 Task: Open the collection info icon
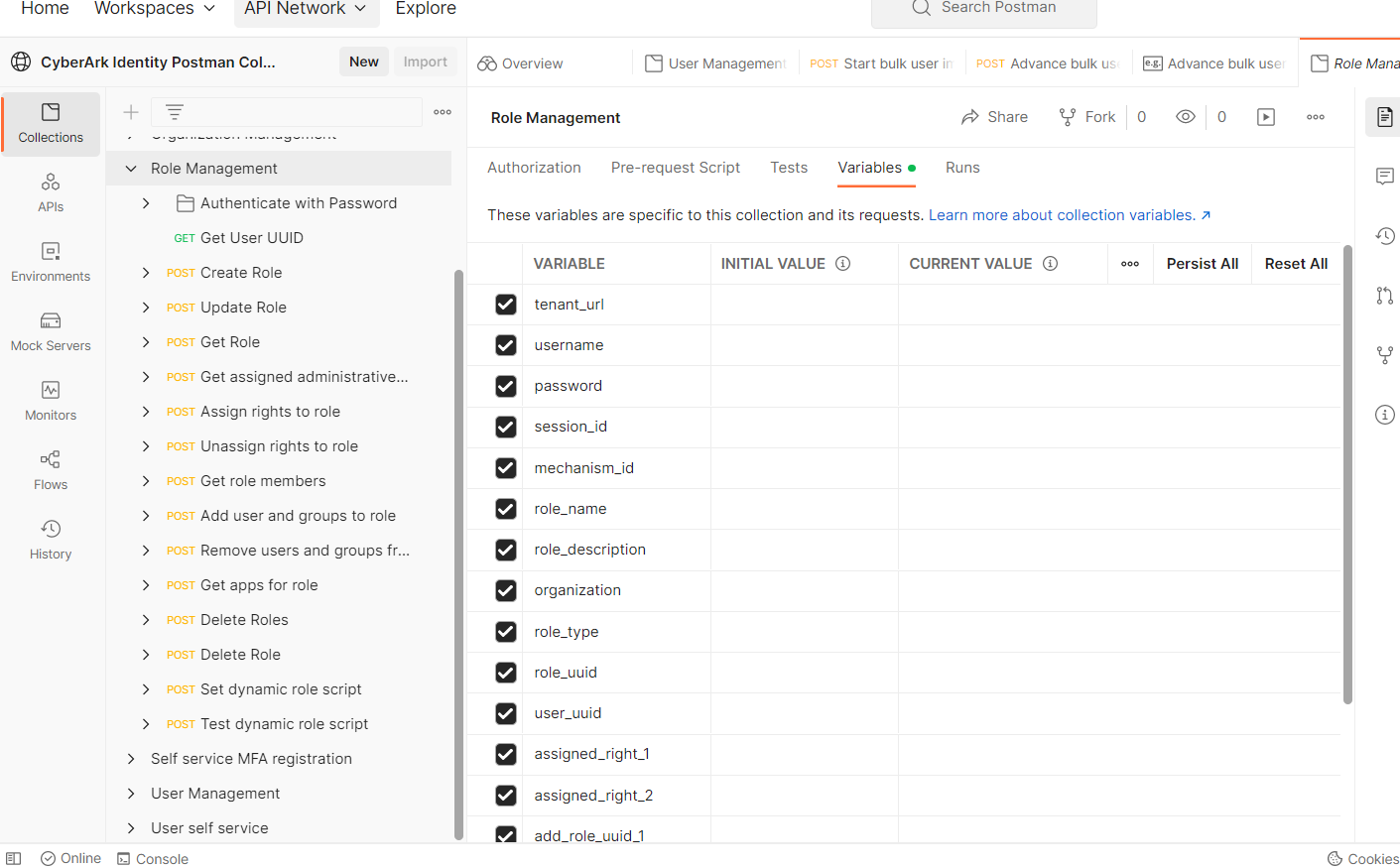[x=1385, y=415]
